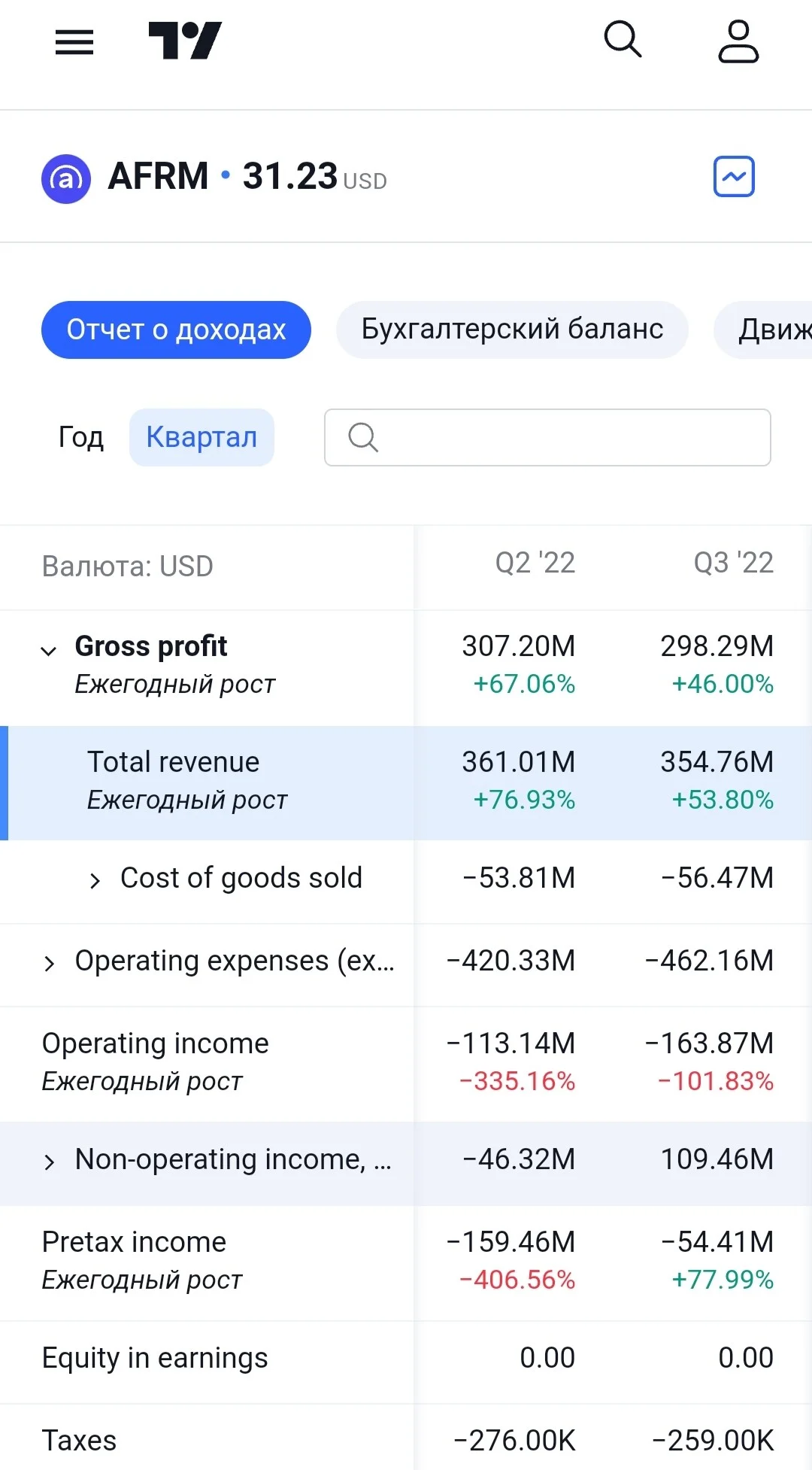Expand Non-operating income row

50,1162
